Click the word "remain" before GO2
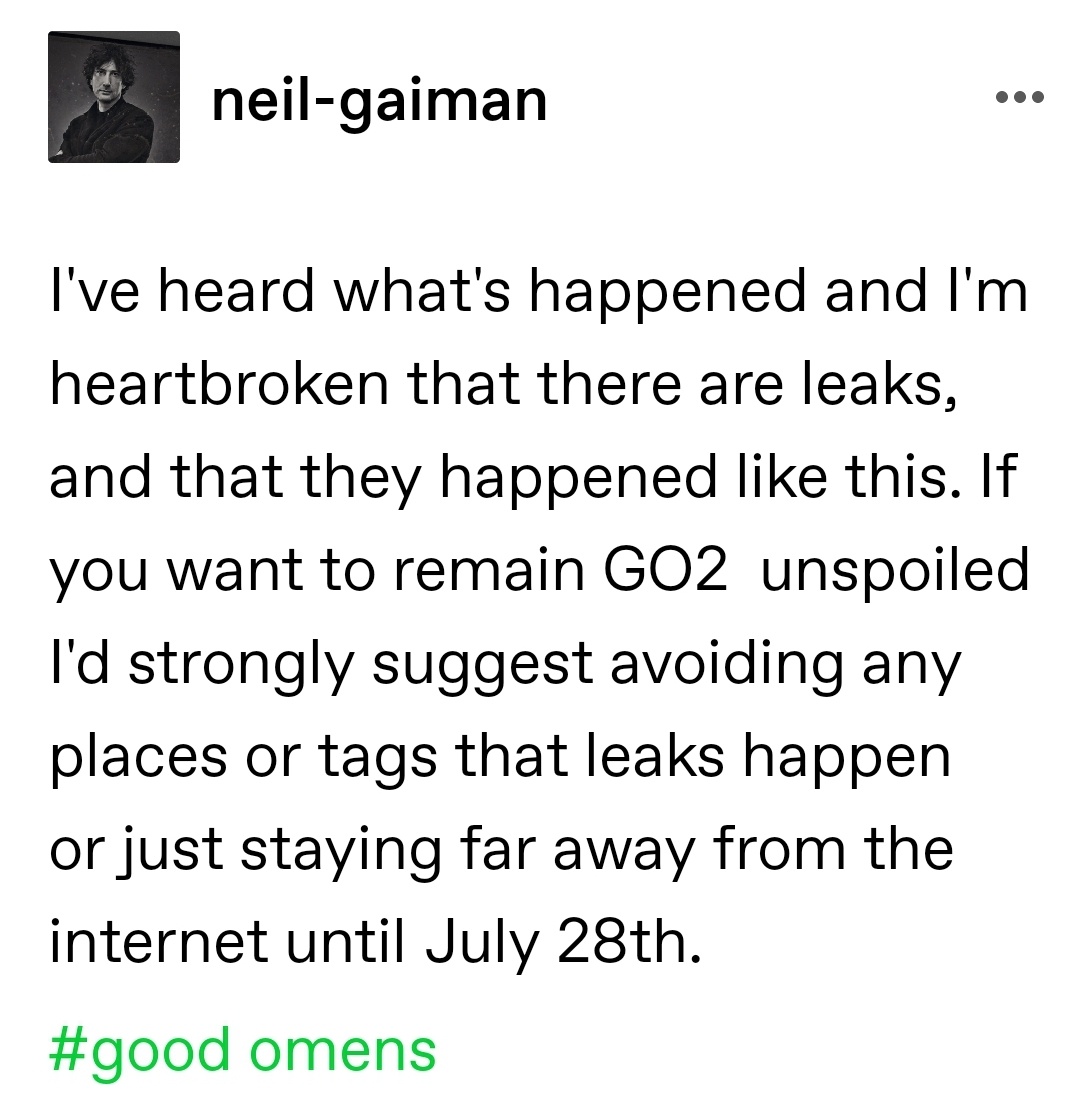This screenshot has width=1080, height=1114. pos(490,568)
